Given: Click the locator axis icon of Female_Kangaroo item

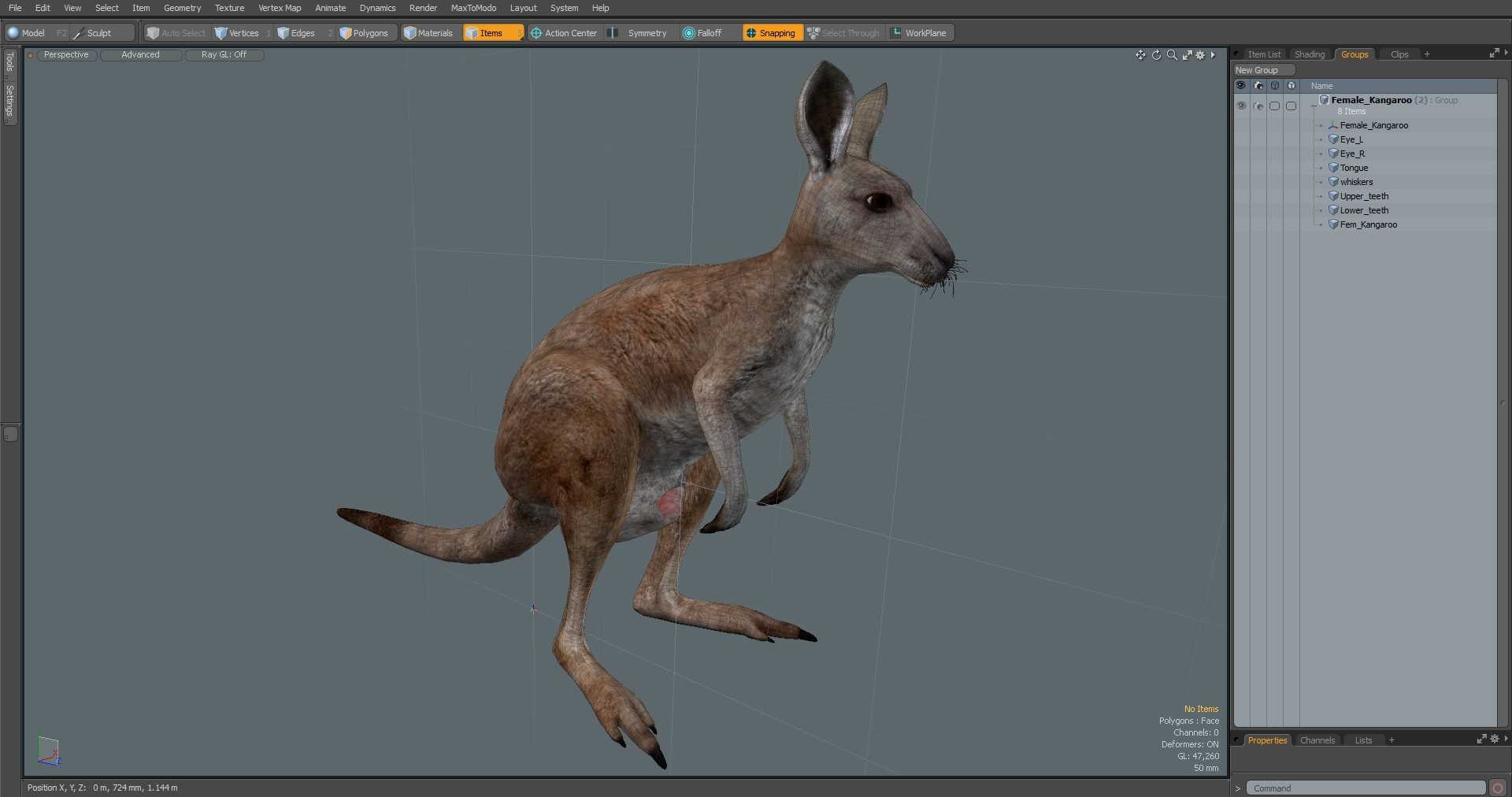Looking at the screenshot, I should 1333,125.
